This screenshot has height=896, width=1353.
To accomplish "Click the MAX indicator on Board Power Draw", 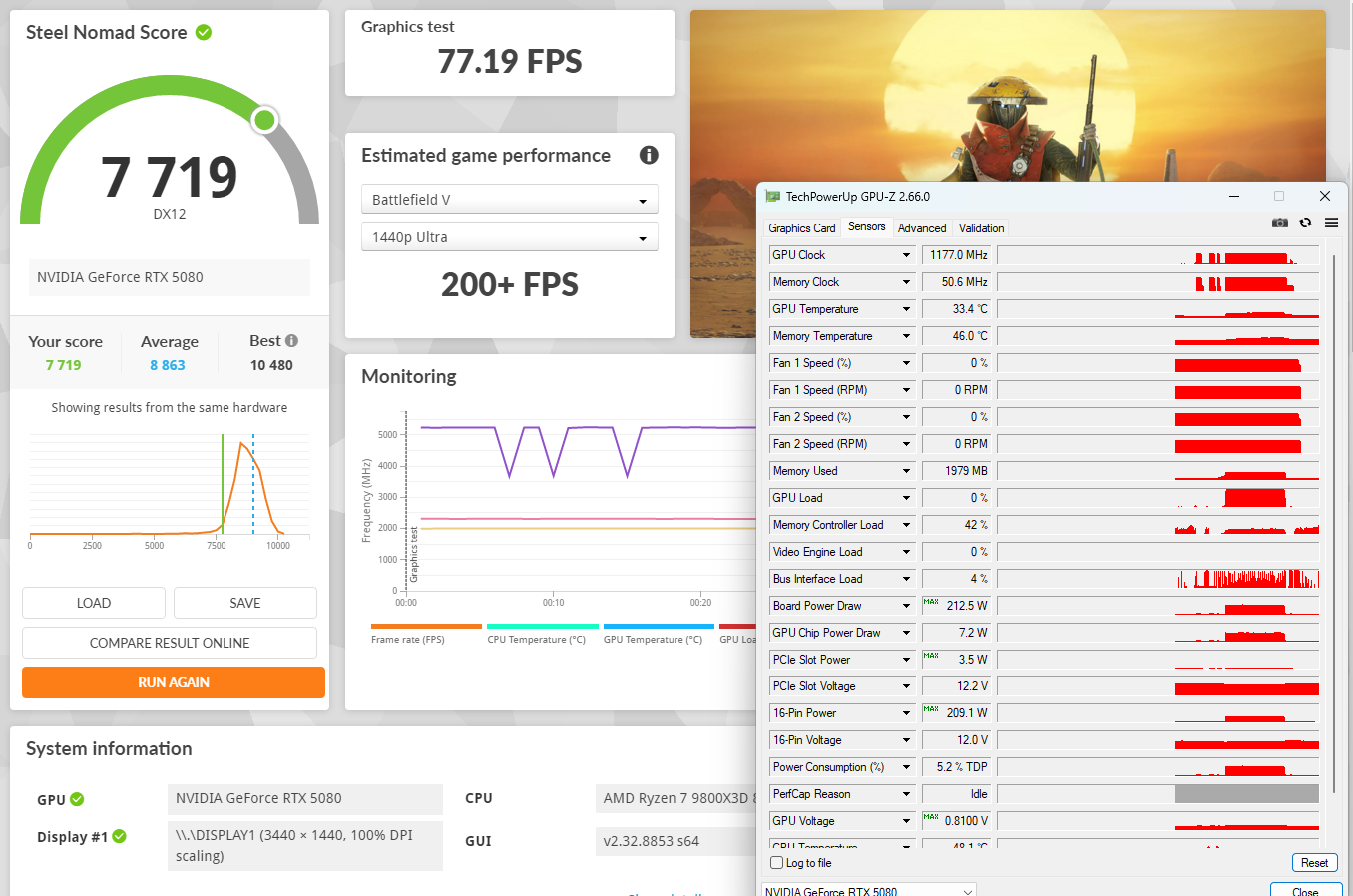I will (x=931, y=602).
